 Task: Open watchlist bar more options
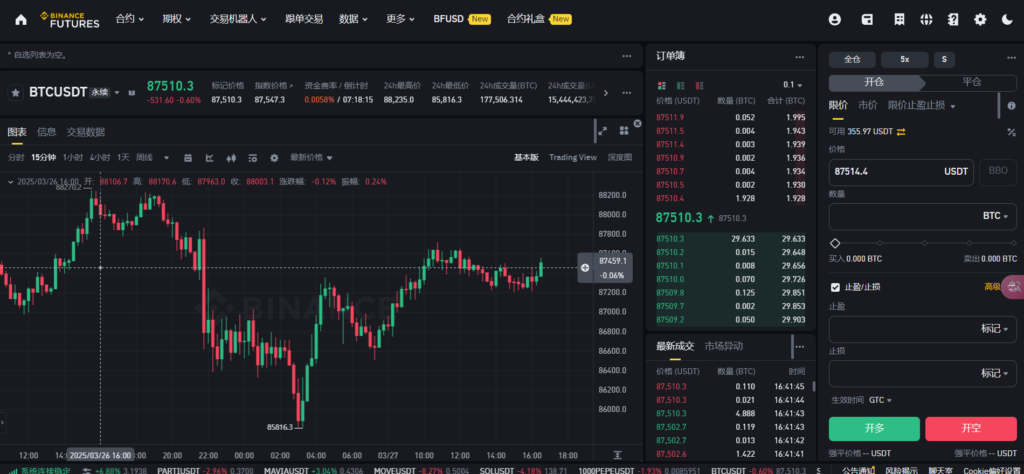[x=627, y=56]
